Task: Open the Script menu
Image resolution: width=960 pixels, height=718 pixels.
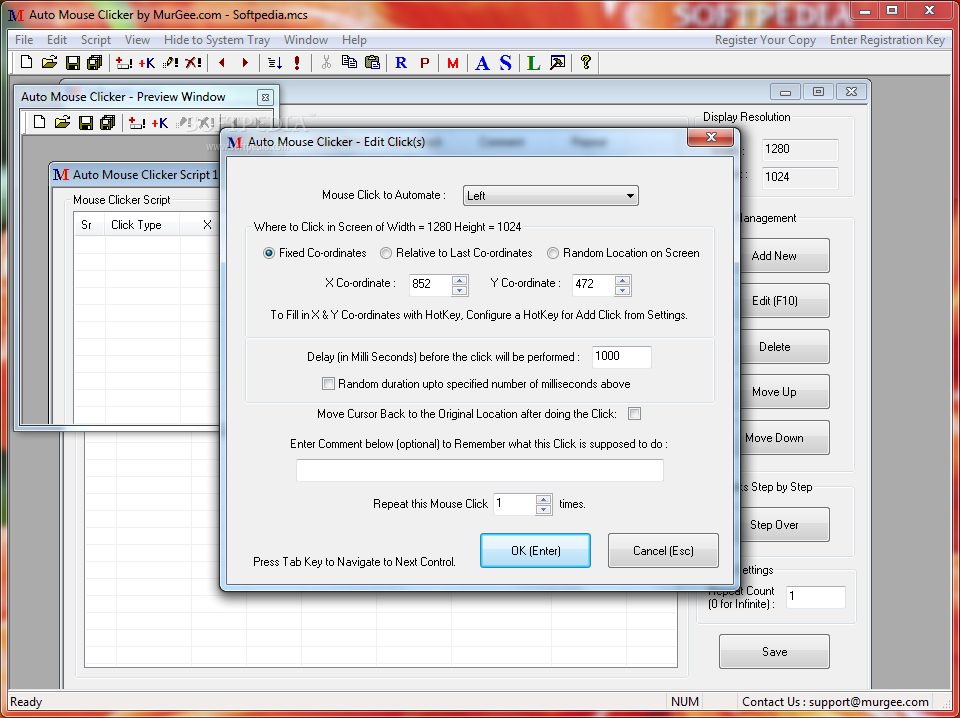Action: point(96,40)
